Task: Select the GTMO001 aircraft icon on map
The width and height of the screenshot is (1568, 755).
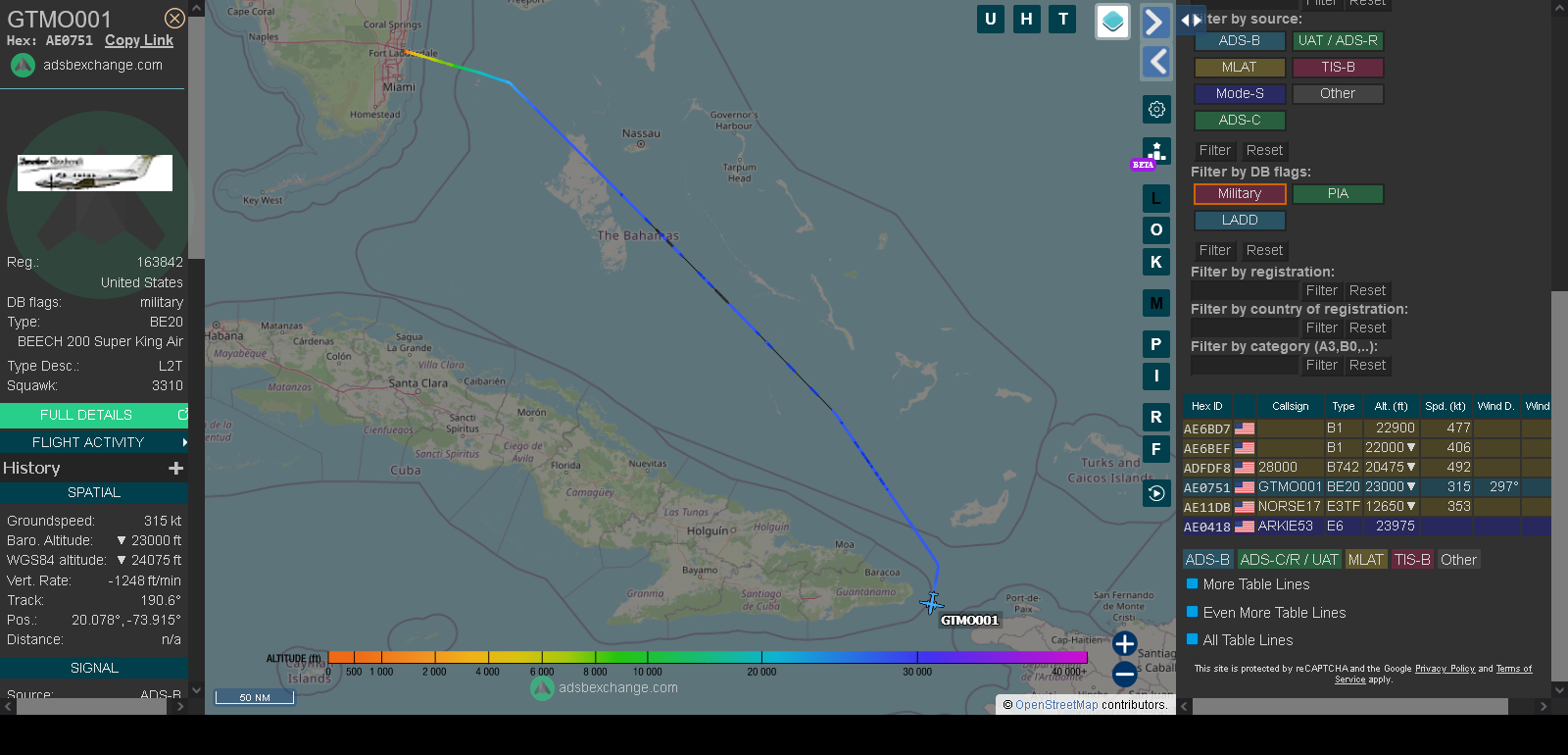Action: 932,603
